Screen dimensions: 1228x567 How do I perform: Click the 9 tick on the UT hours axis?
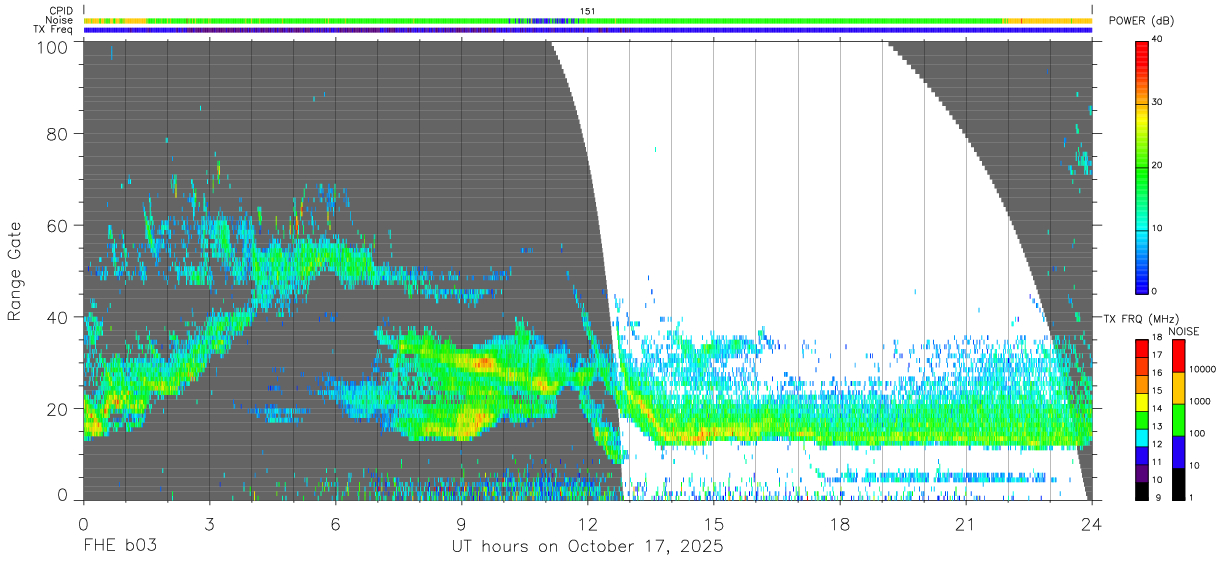click(x=461, y=524)
